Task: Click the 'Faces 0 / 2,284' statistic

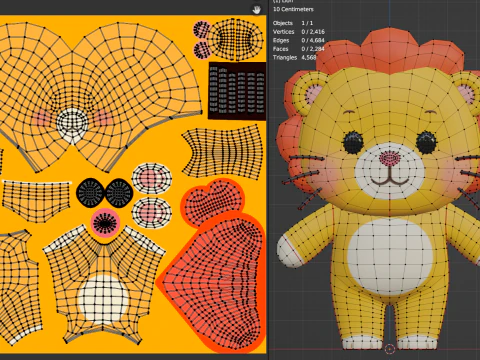Action: click(x=299, y=49)
